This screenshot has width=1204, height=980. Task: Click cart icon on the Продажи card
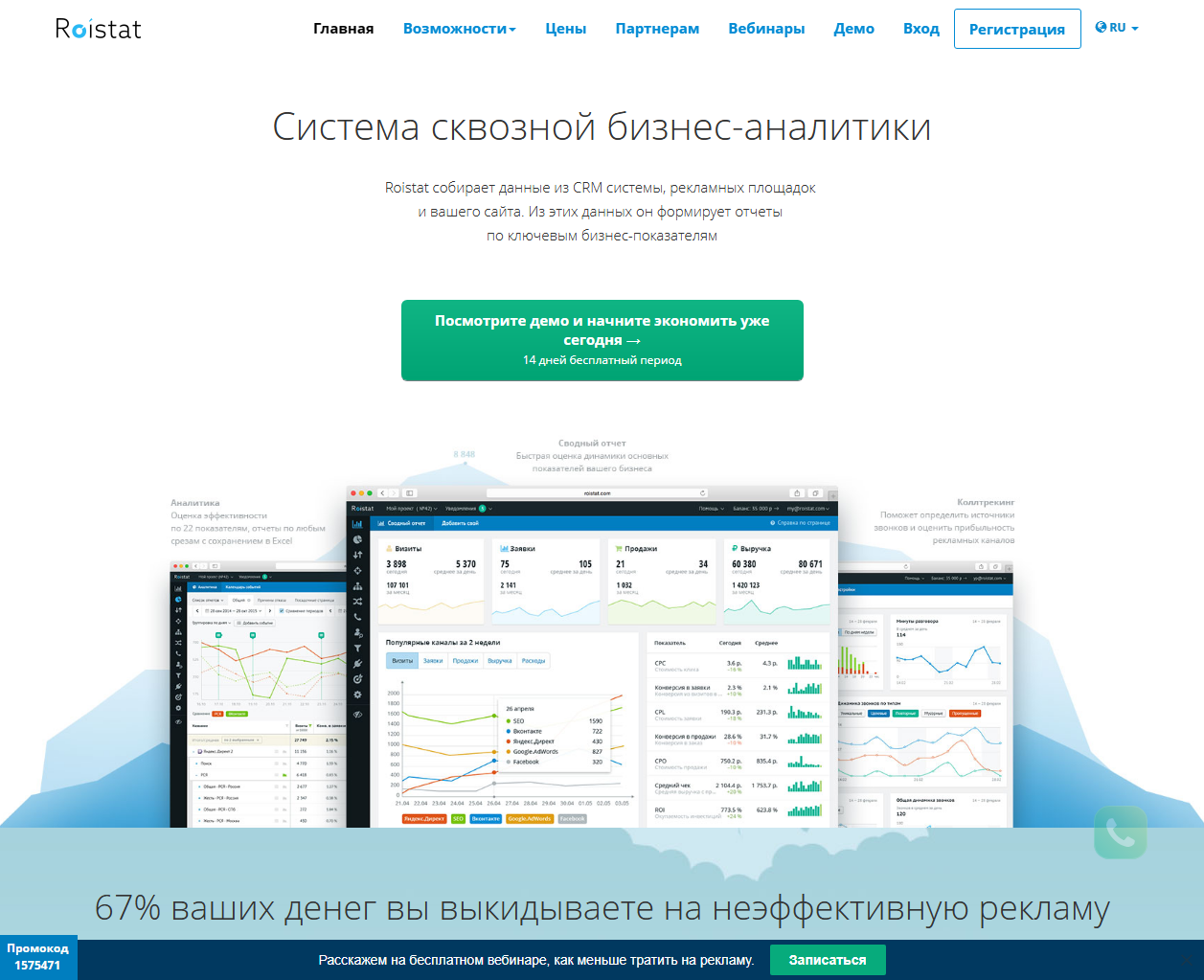coord(619,549)
